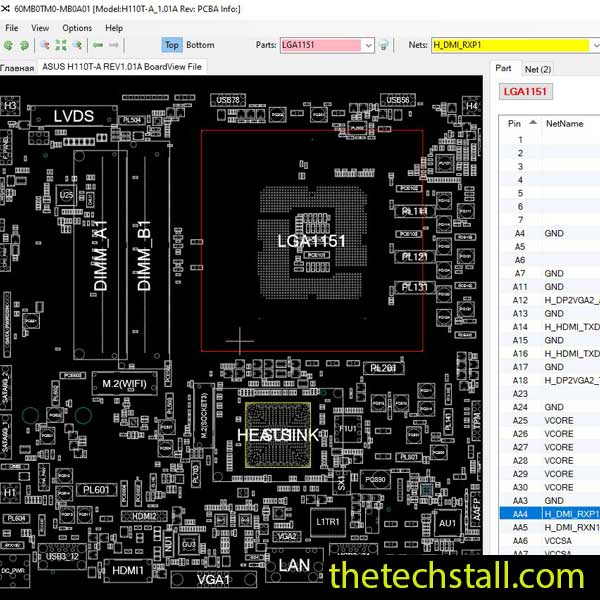Select the L1TR1 component
600x600 pixels.
[x=328, y=522]
